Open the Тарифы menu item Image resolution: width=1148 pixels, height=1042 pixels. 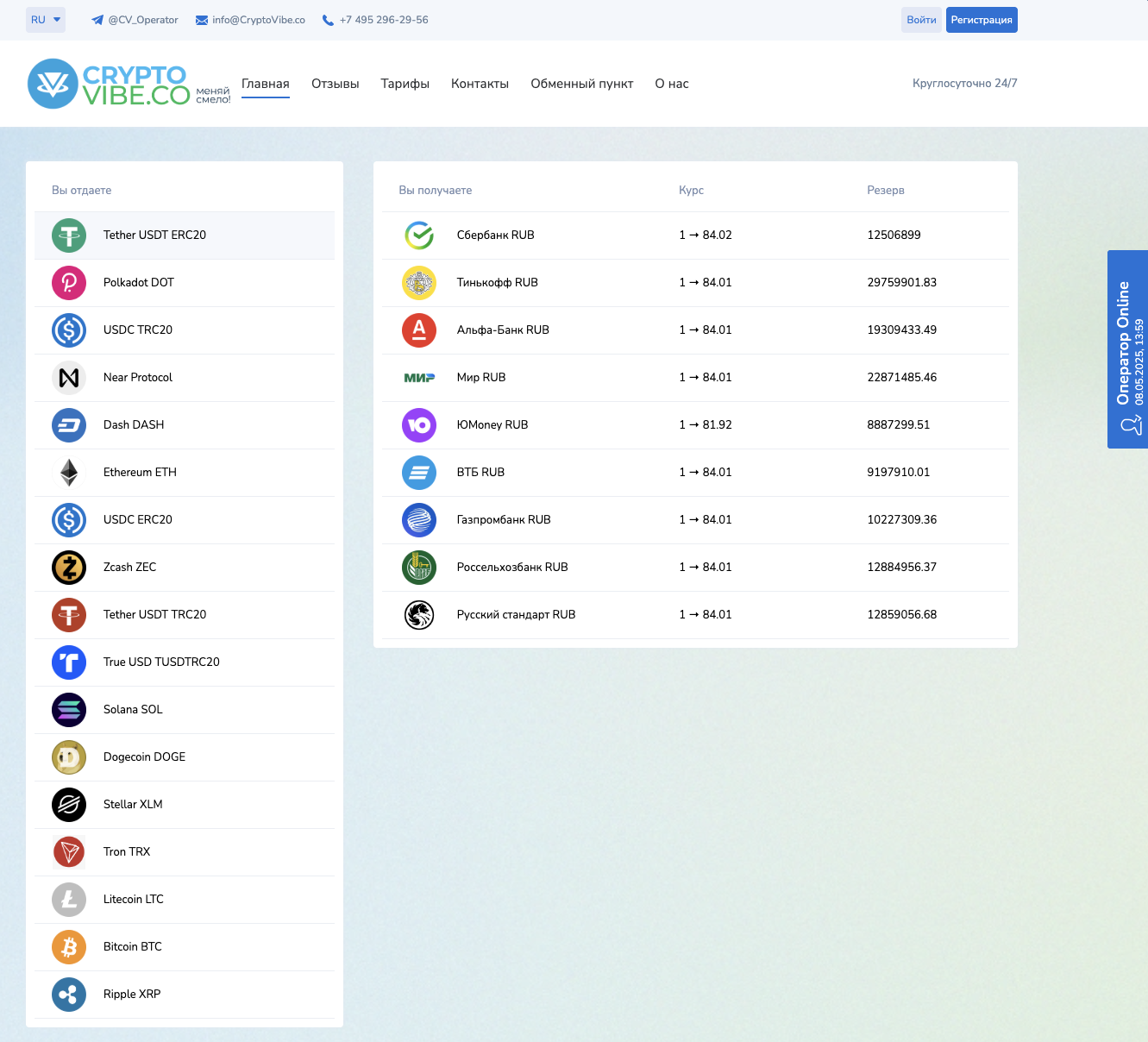pos(405,84)
